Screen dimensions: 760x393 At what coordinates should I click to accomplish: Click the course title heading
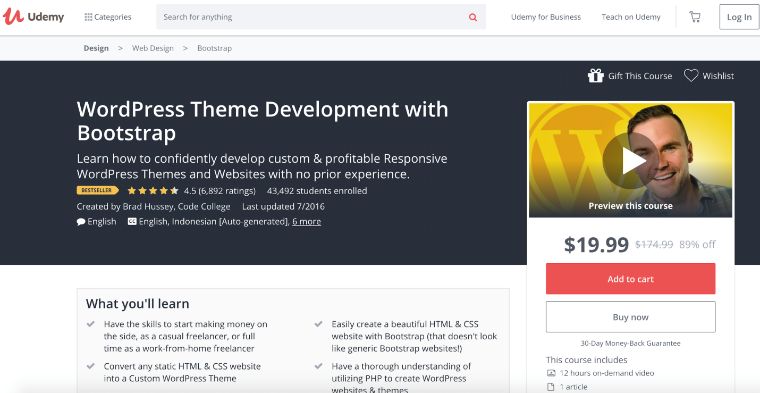point(262,121)
